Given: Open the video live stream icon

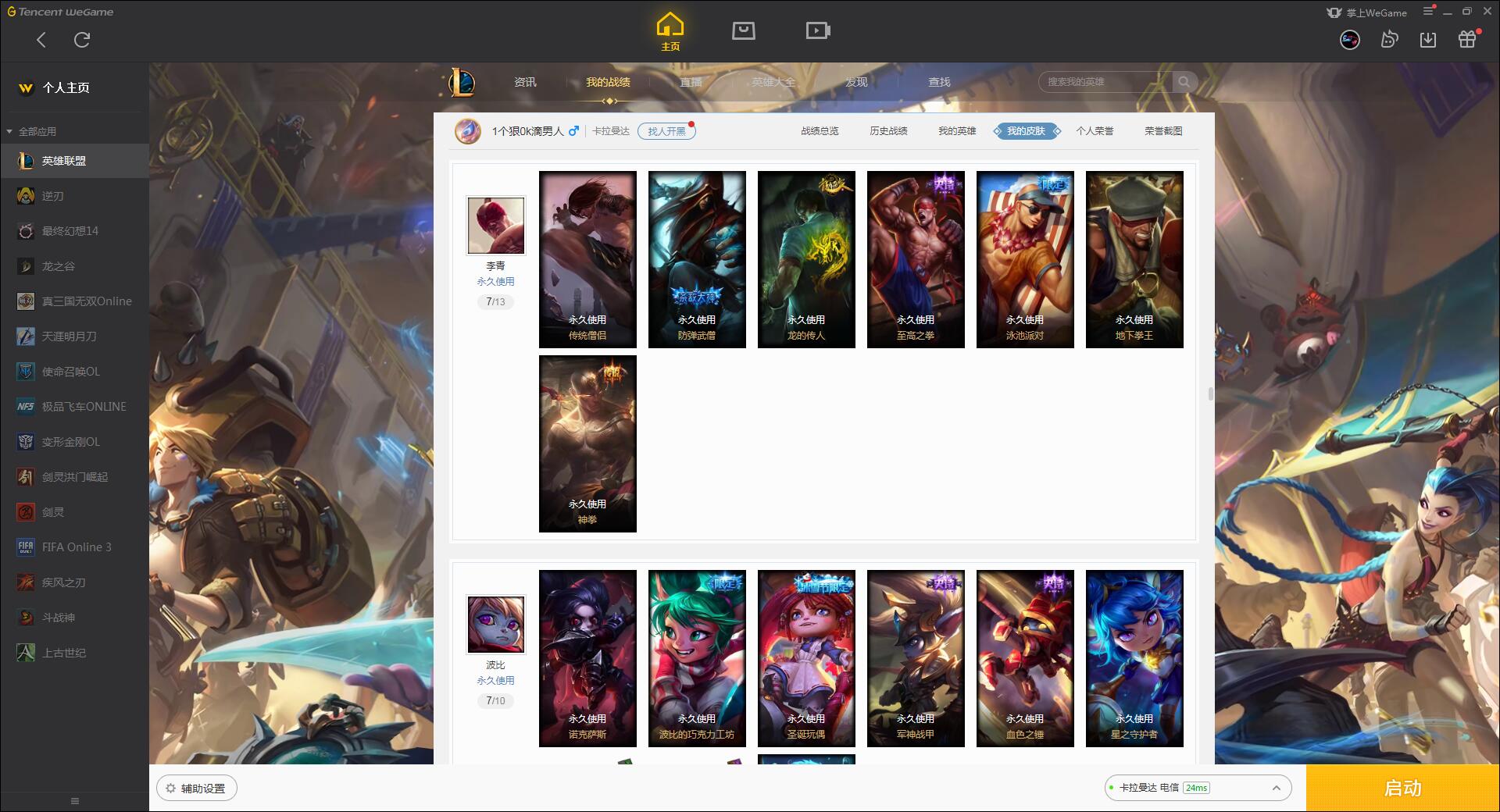Looking at the screenshot, I should pyautogui.click(x=818, y=30).
